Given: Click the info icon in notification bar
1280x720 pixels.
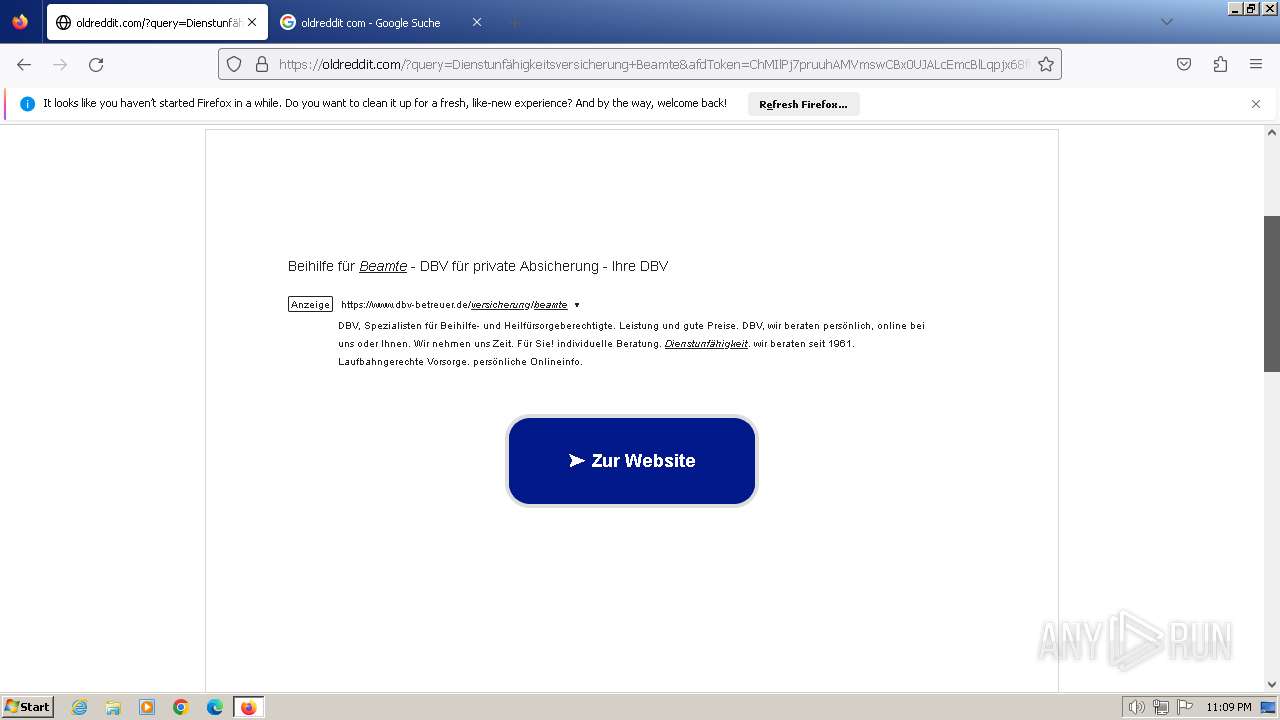Looking at the screenshot, I should (x=27, y=104).
